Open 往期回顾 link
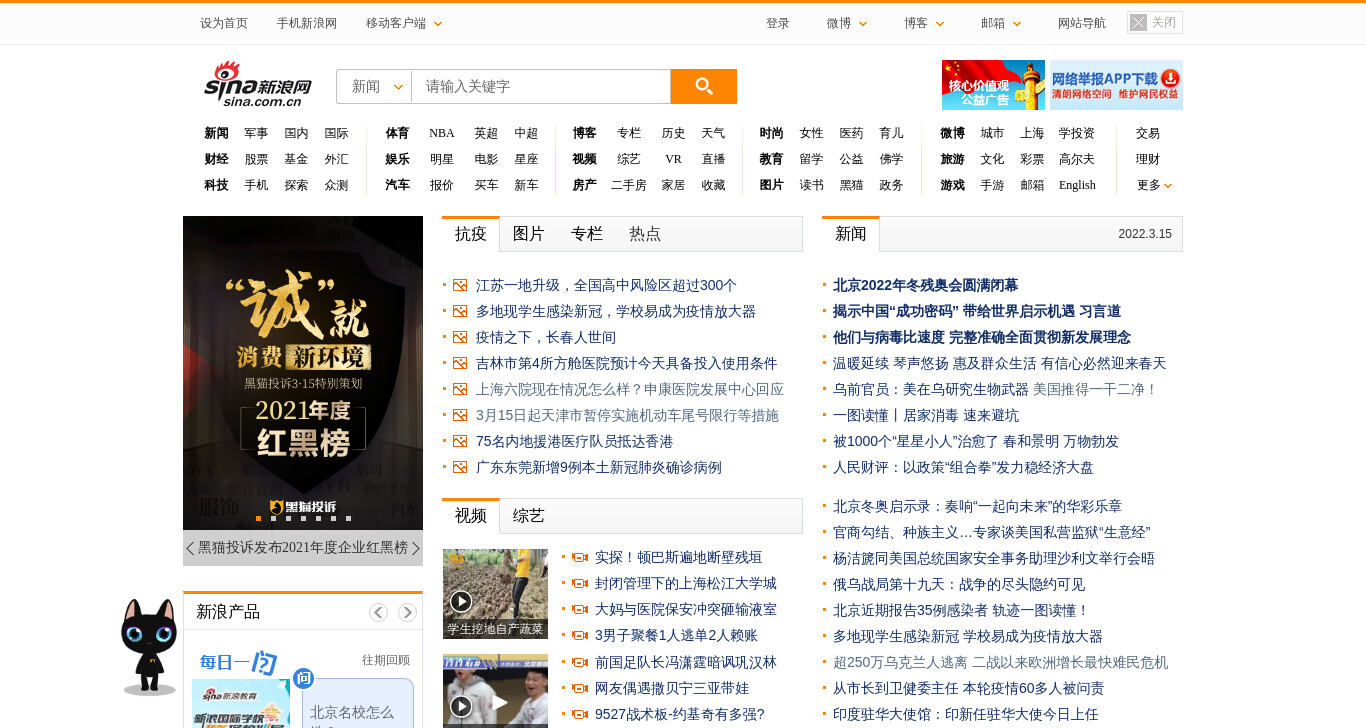The width and height of the screenshot is (1366, 728). pos(386,660)
